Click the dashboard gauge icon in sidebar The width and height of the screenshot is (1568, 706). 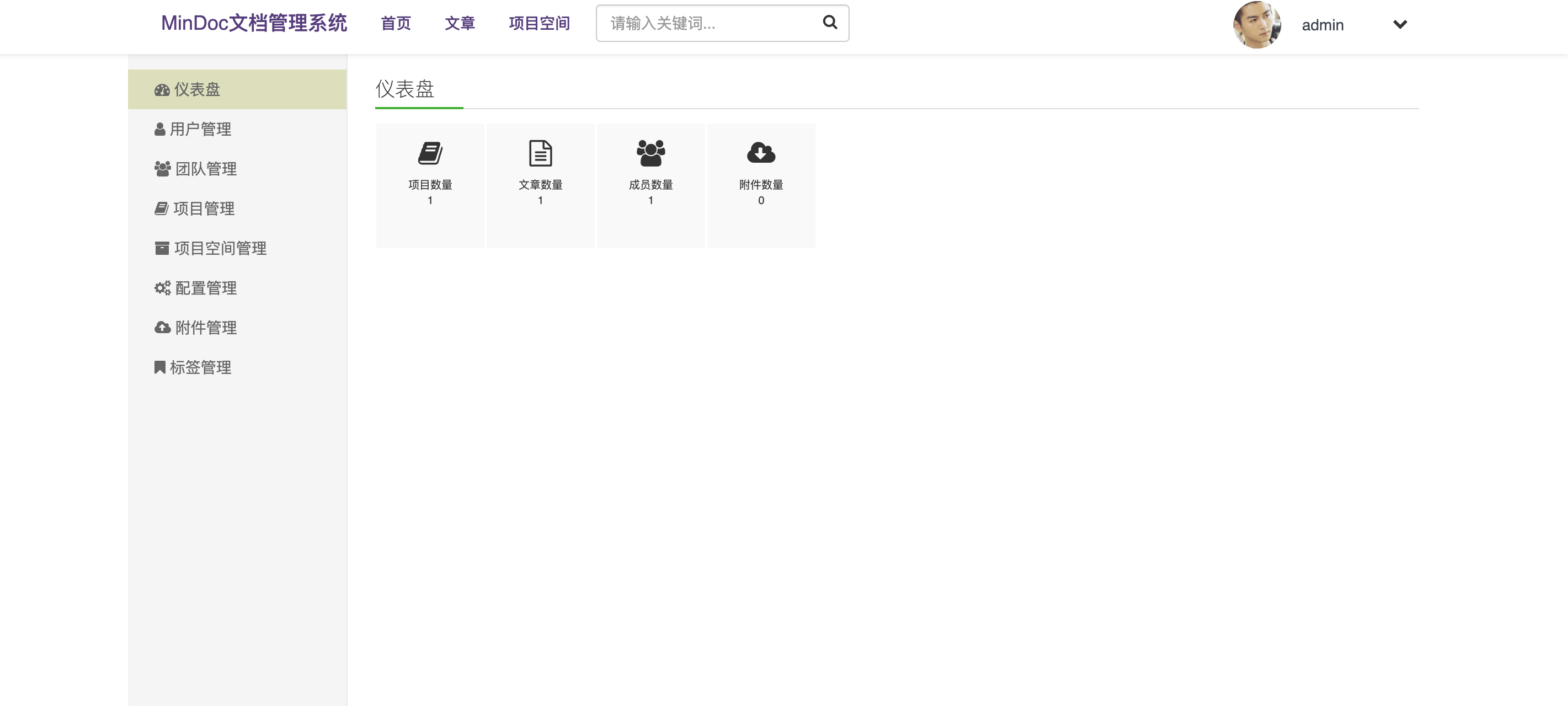[162, 90]
